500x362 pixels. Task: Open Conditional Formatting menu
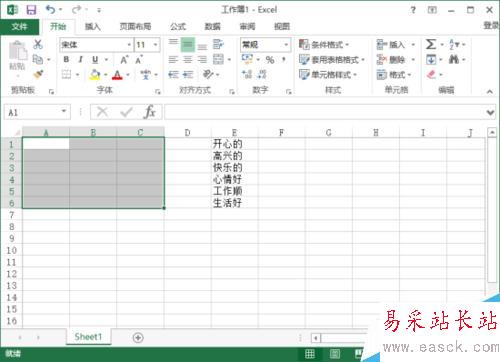(x=324, y=44)
